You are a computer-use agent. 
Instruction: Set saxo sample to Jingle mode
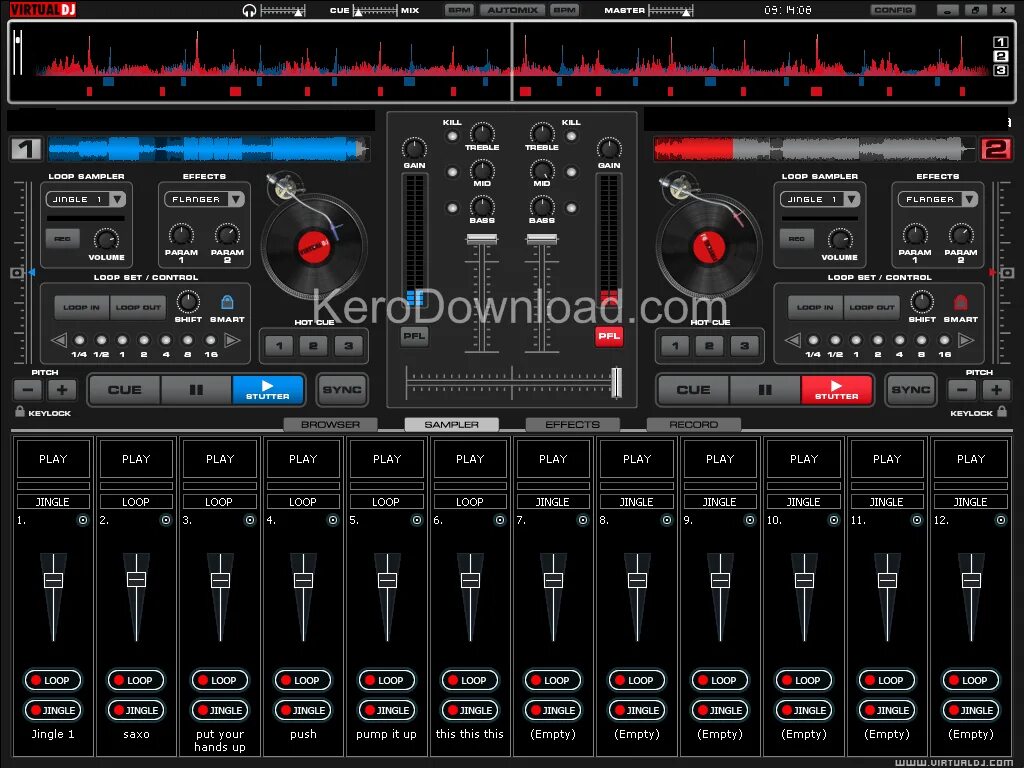click(x=136, y=710)
